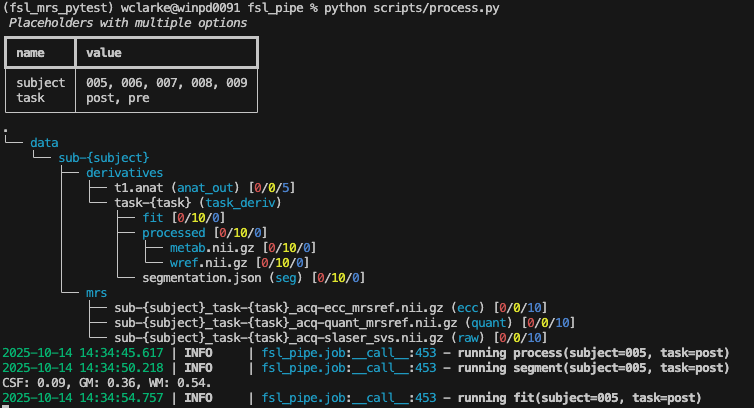
Task: Select the acq-slaser_svs.nii.gz raw file line
Action: 284,337
